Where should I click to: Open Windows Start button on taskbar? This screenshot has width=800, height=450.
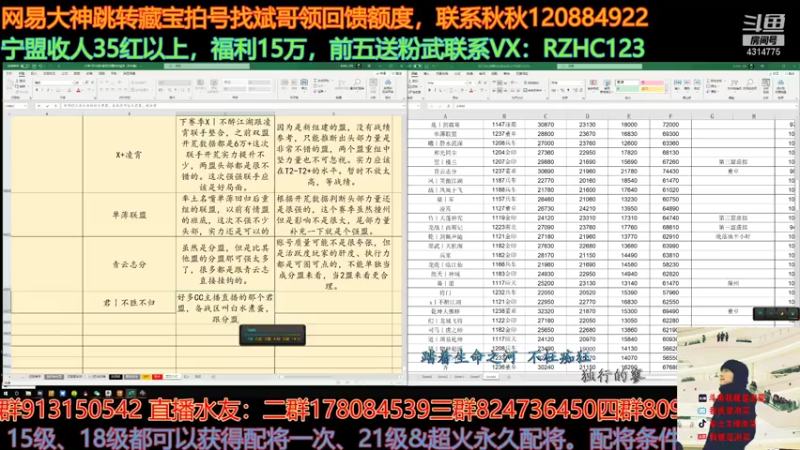[6, 393]
